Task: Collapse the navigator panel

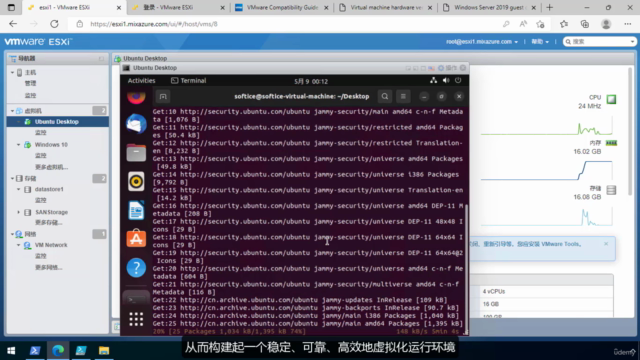Action: click(x=101, y=59)
